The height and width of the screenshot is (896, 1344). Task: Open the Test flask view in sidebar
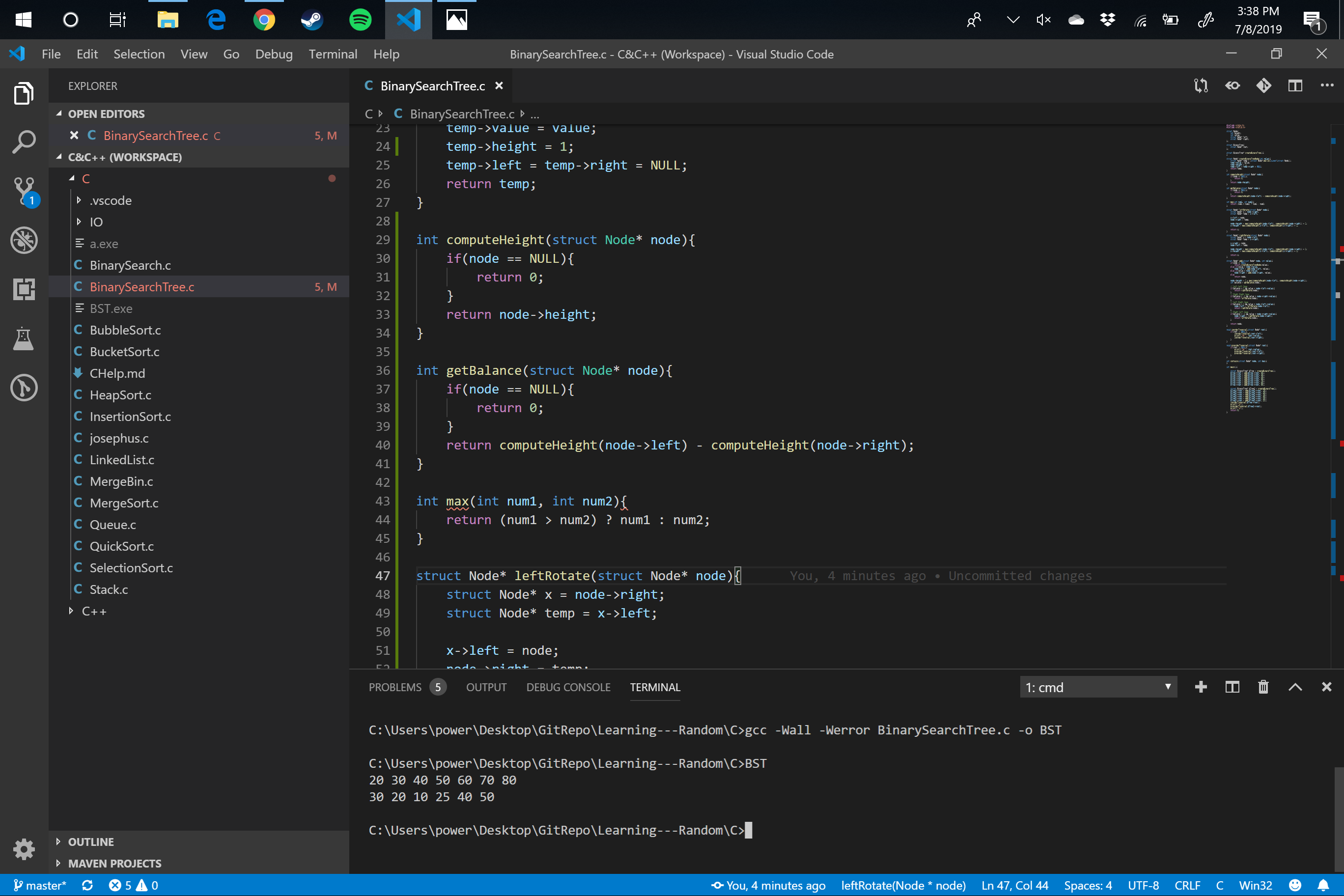(x=24, y=339)
